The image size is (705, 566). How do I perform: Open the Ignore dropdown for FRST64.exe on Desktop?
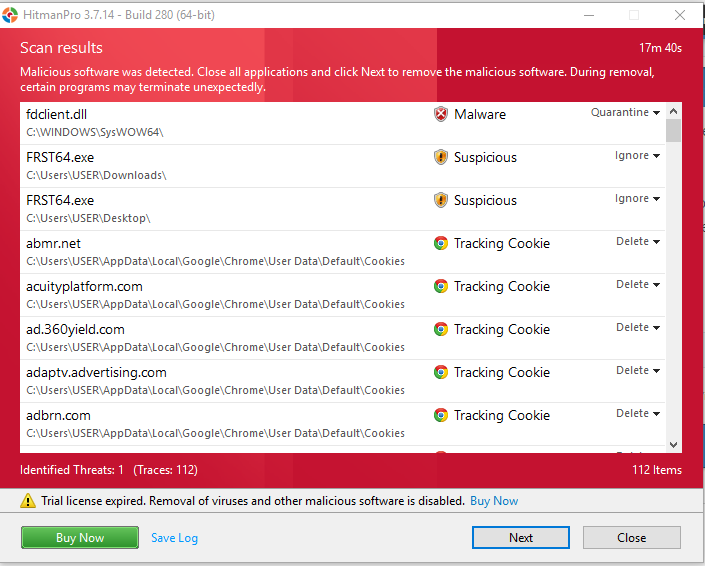point(637,198)
